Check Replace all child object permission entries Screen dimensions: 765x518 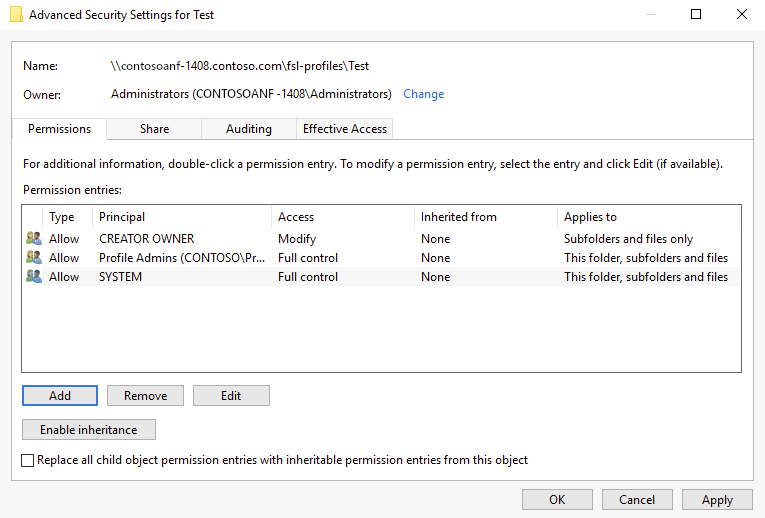tap(28, 460)
